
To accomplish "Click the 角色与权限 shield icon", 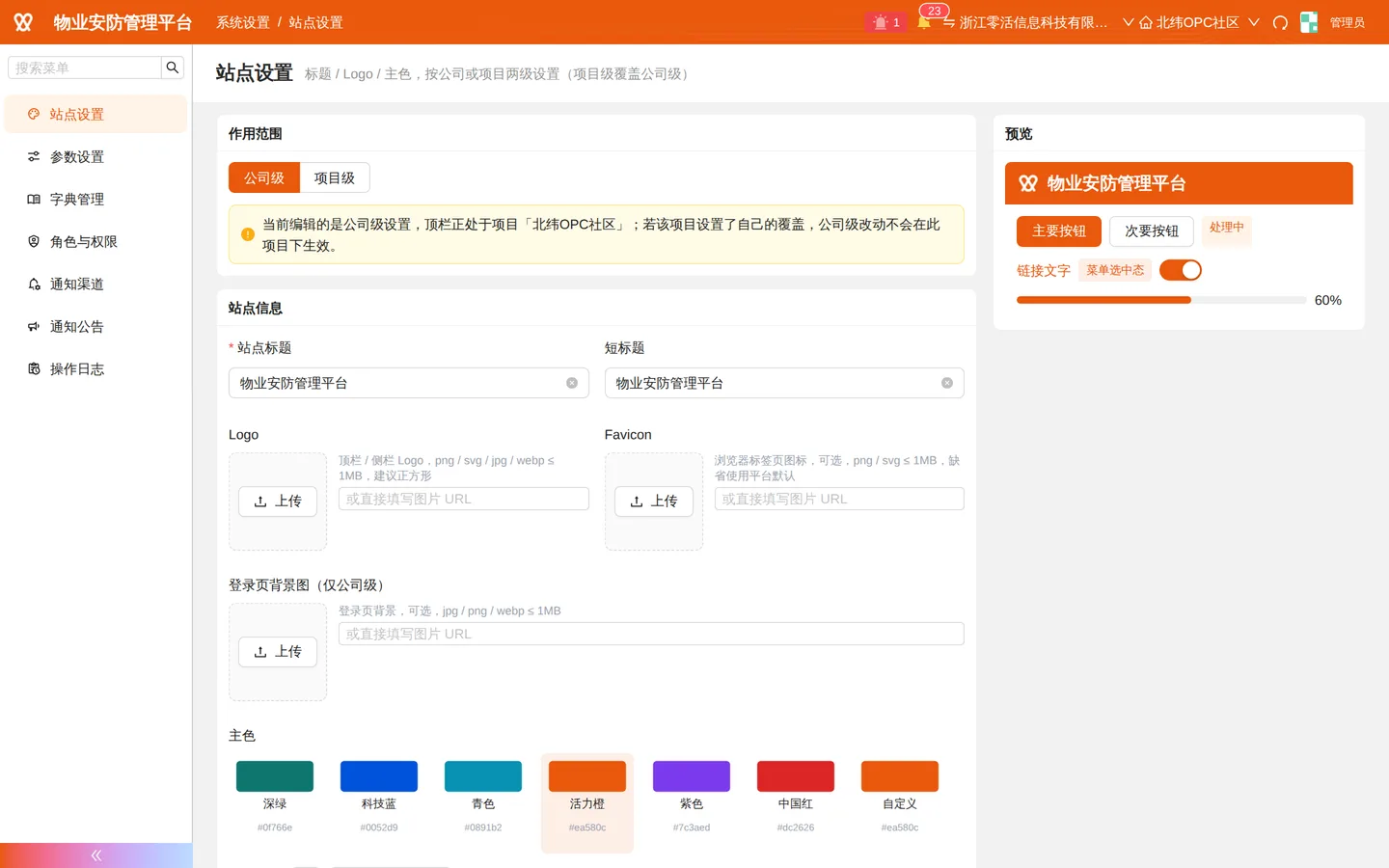I will coord(34,241).
